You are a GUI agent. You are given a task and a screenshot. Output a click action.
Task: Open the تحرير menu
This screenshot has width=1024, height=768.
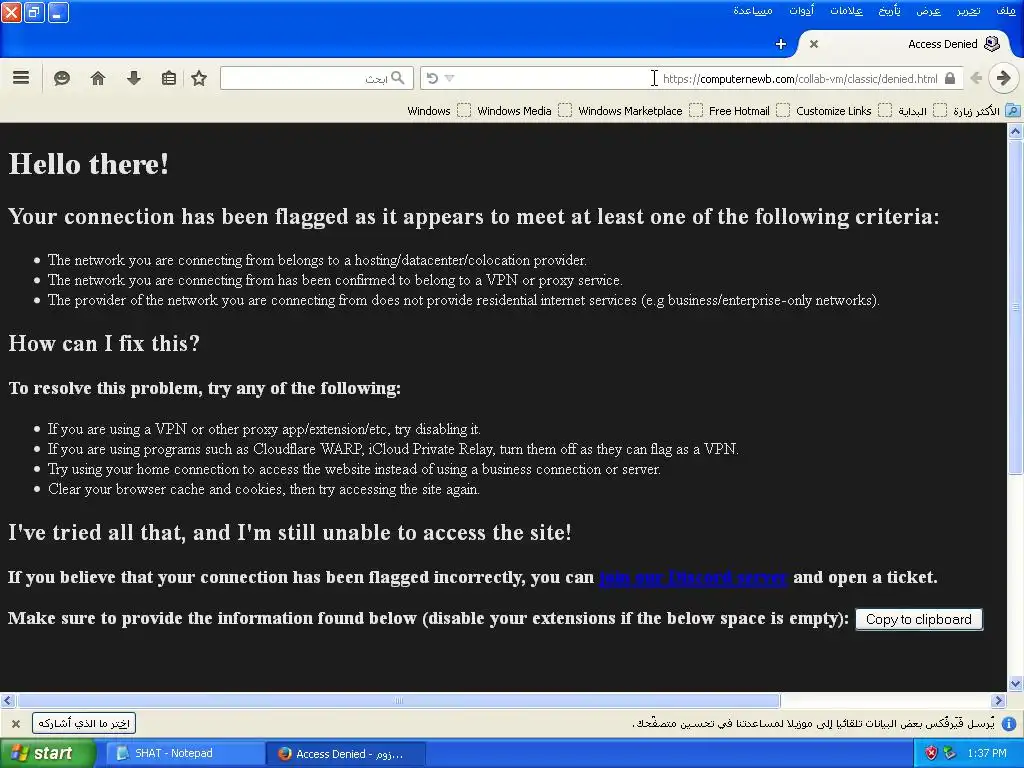click(968, 11)
